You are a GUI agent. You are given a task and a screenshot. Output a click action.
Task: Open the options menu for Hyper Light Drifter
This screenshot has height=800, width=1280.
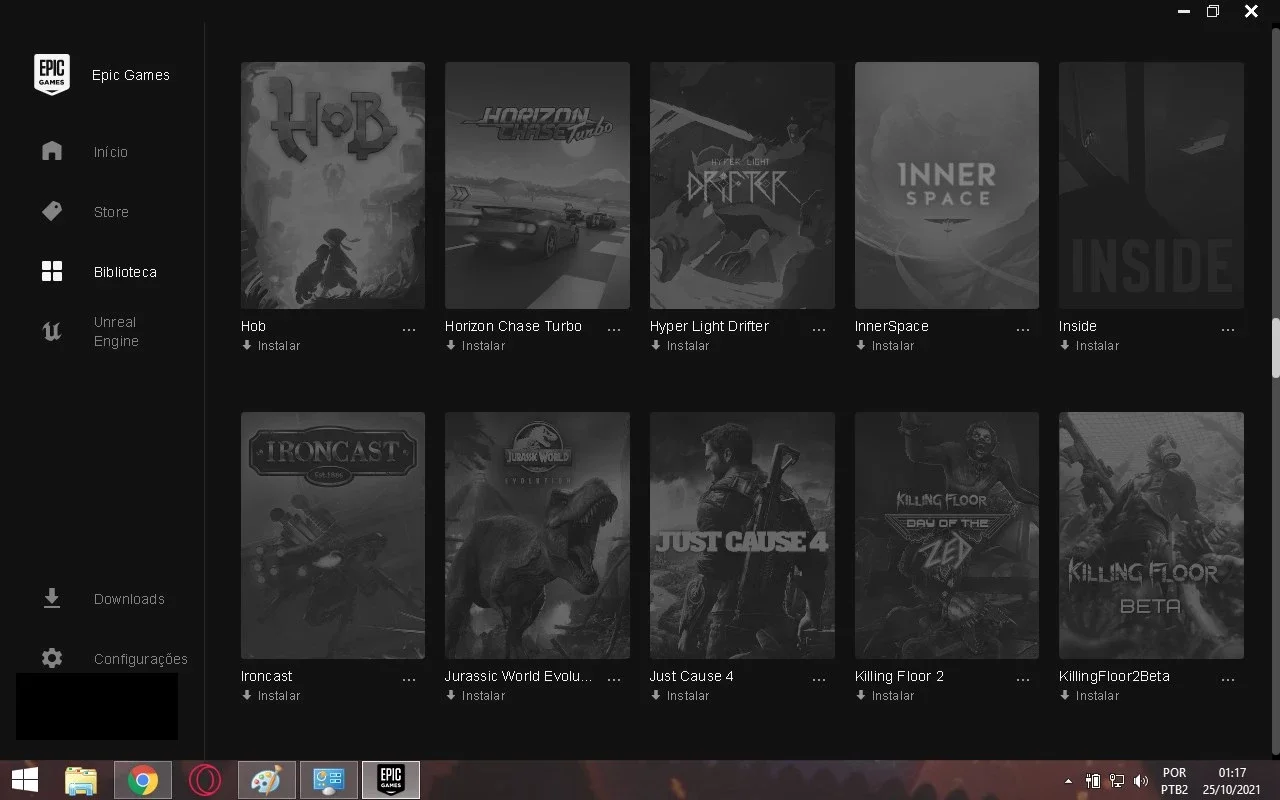(x=819, y=329)
